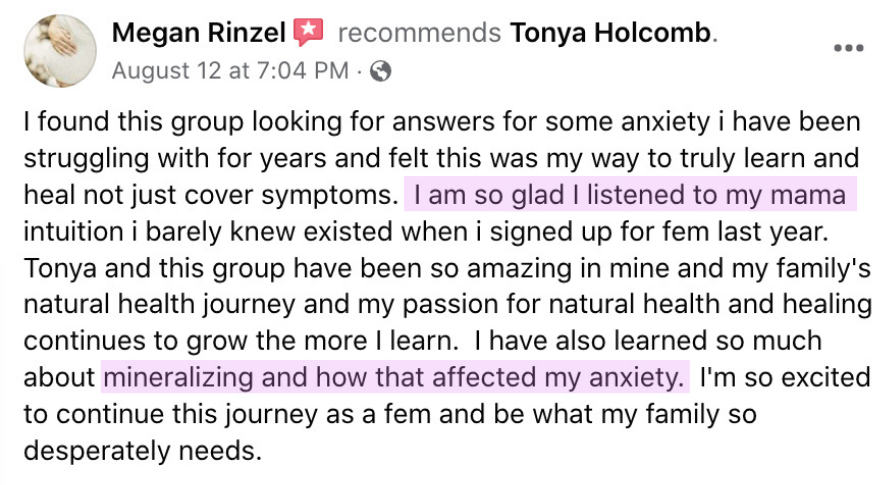This screenshot has width=891, height=485.
Task: Click the final line "desperately needs."
Action: tap(142, 451)
